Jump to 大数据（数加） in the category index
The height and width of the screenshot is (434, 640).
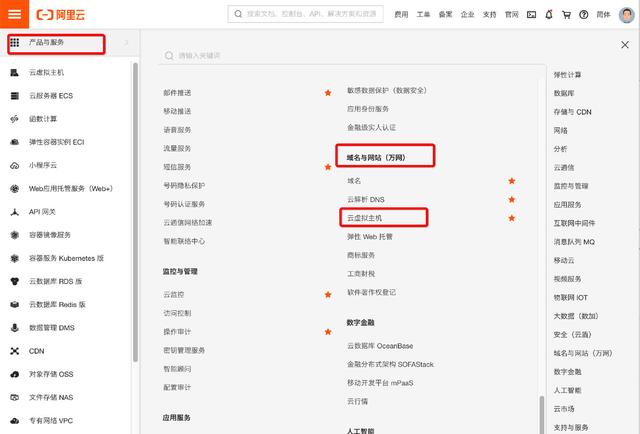click(576, 316)
